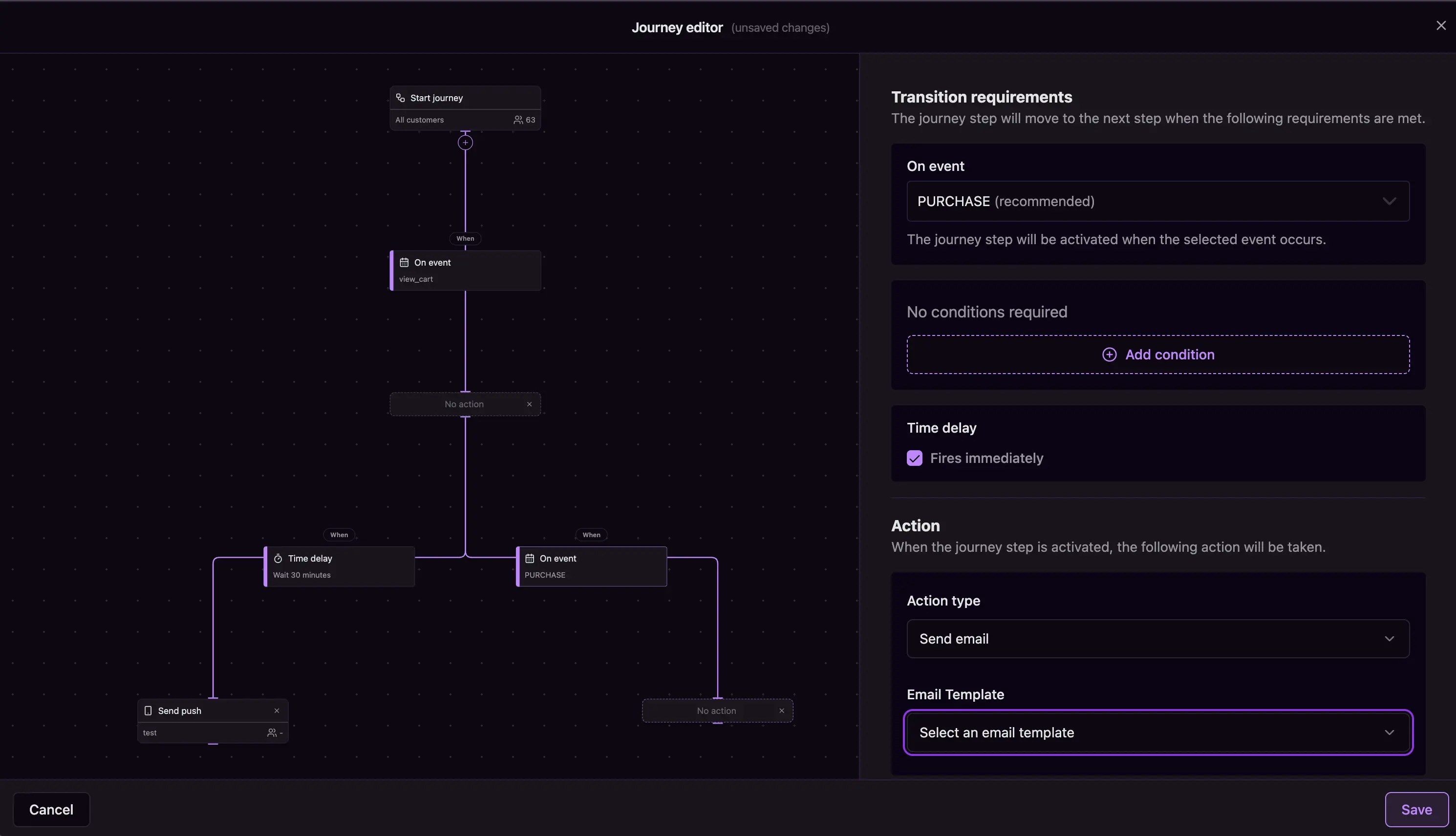Image resolution: width=1456 pixels, height=836 pixels.
Task: Expand the Action type Send email dropdown
Action: click(x=1157, y=639)
